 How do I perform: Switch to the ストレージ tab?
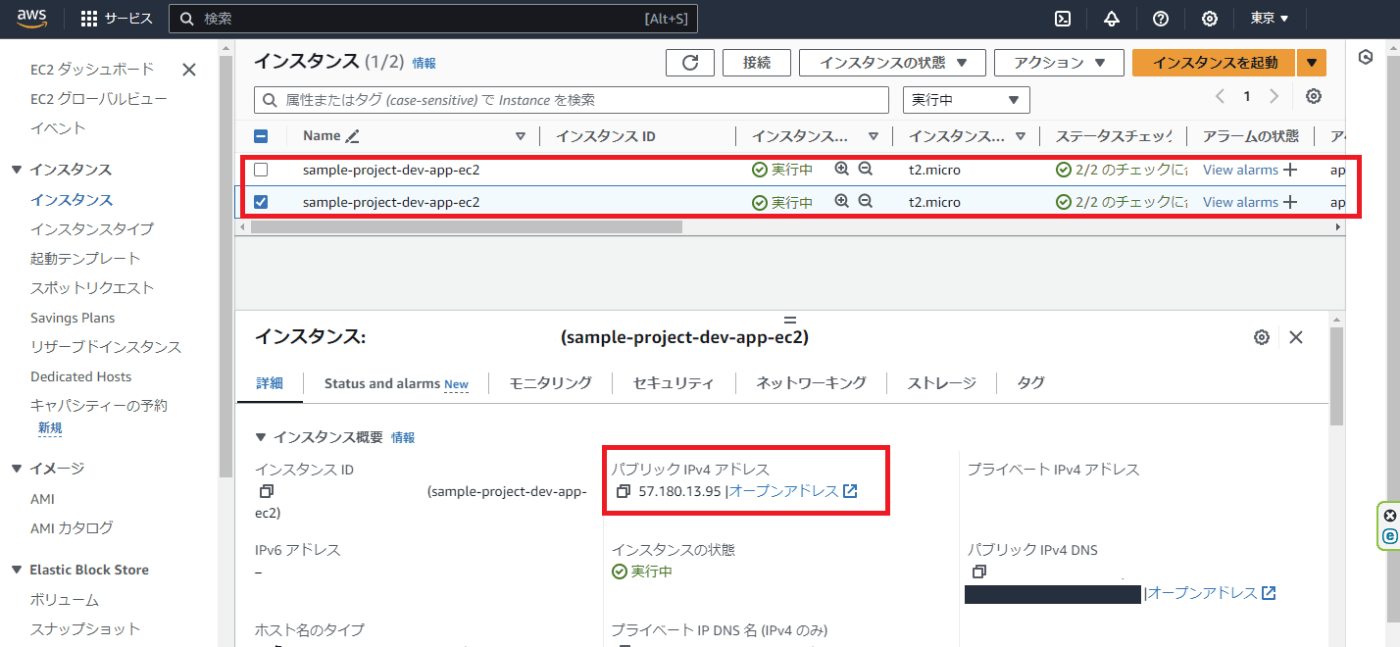click(942, 383)
